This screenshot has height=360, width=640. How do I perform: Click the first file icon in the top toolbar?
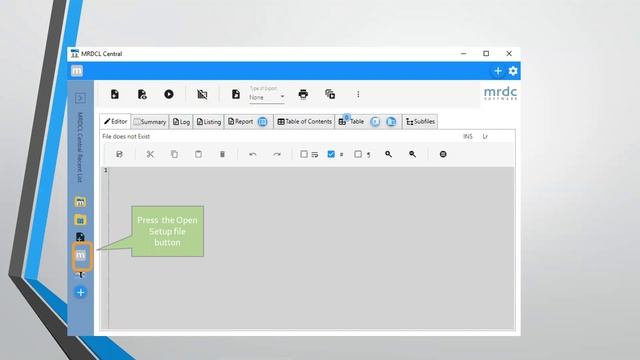[x=115, y=94]
